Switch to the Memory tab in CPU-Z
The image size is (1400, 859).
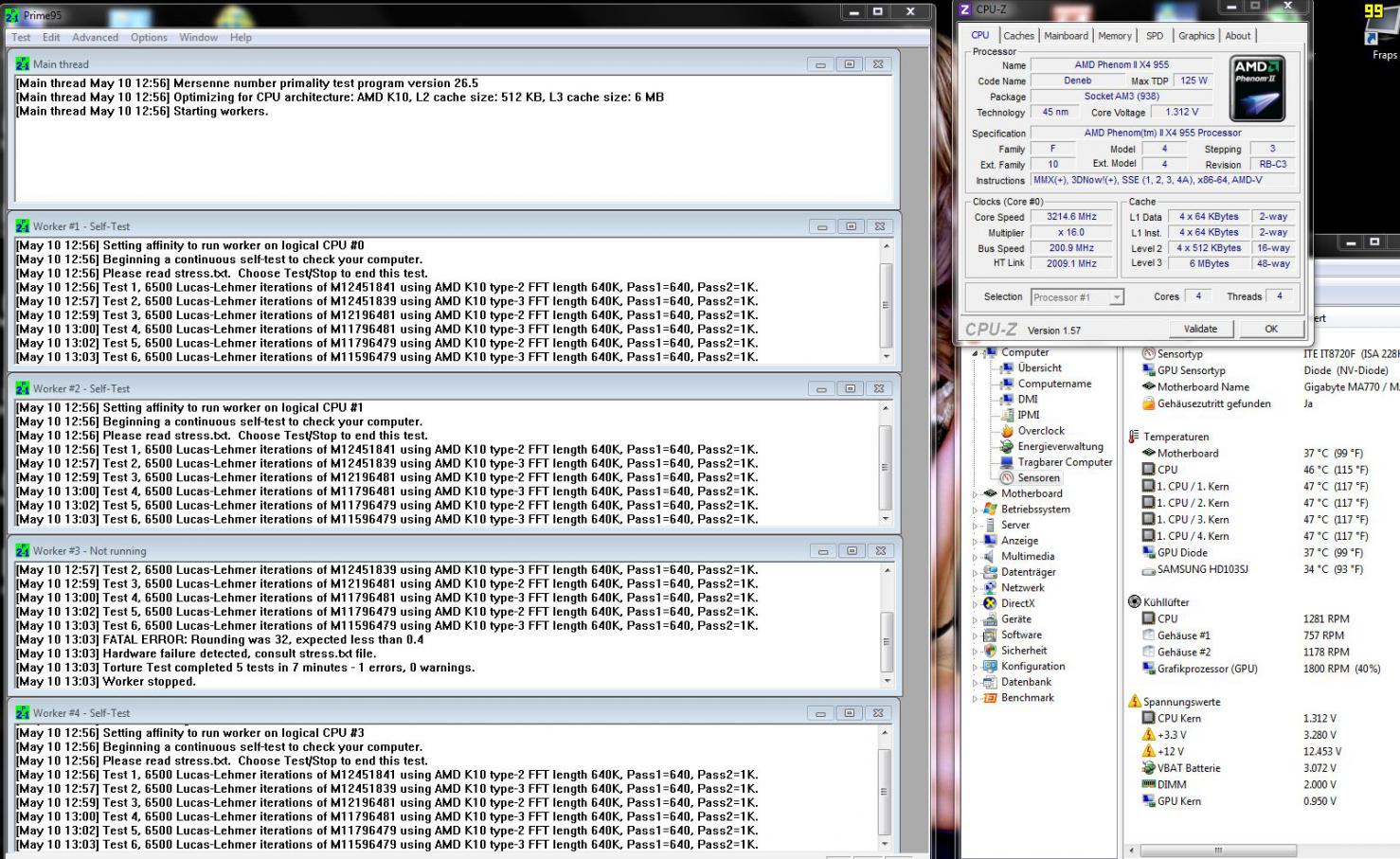(1115, 36)
